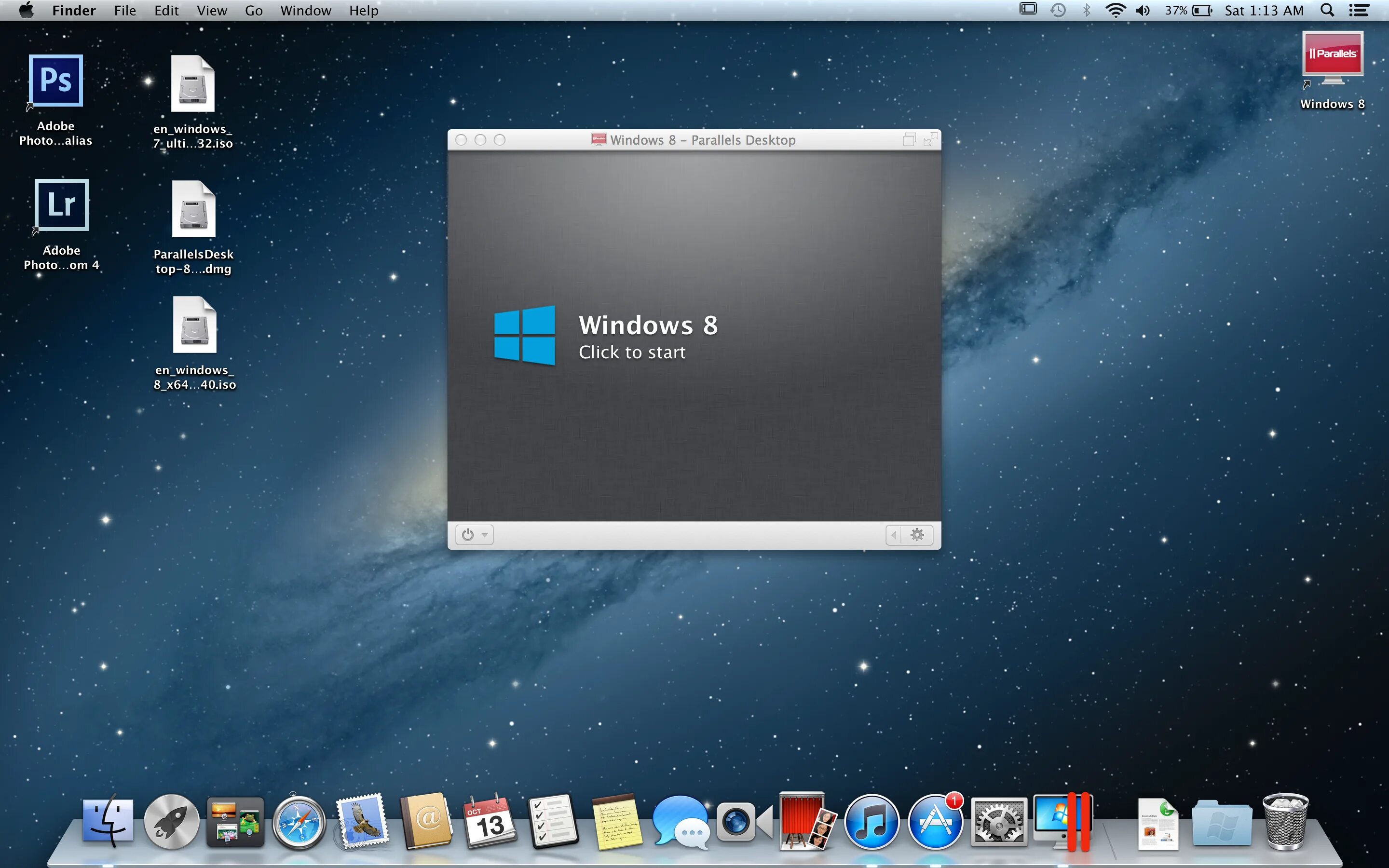The image size is (1389, 868).
Task: Expand the power options dropdown arrow
Action: click(485, 535)
